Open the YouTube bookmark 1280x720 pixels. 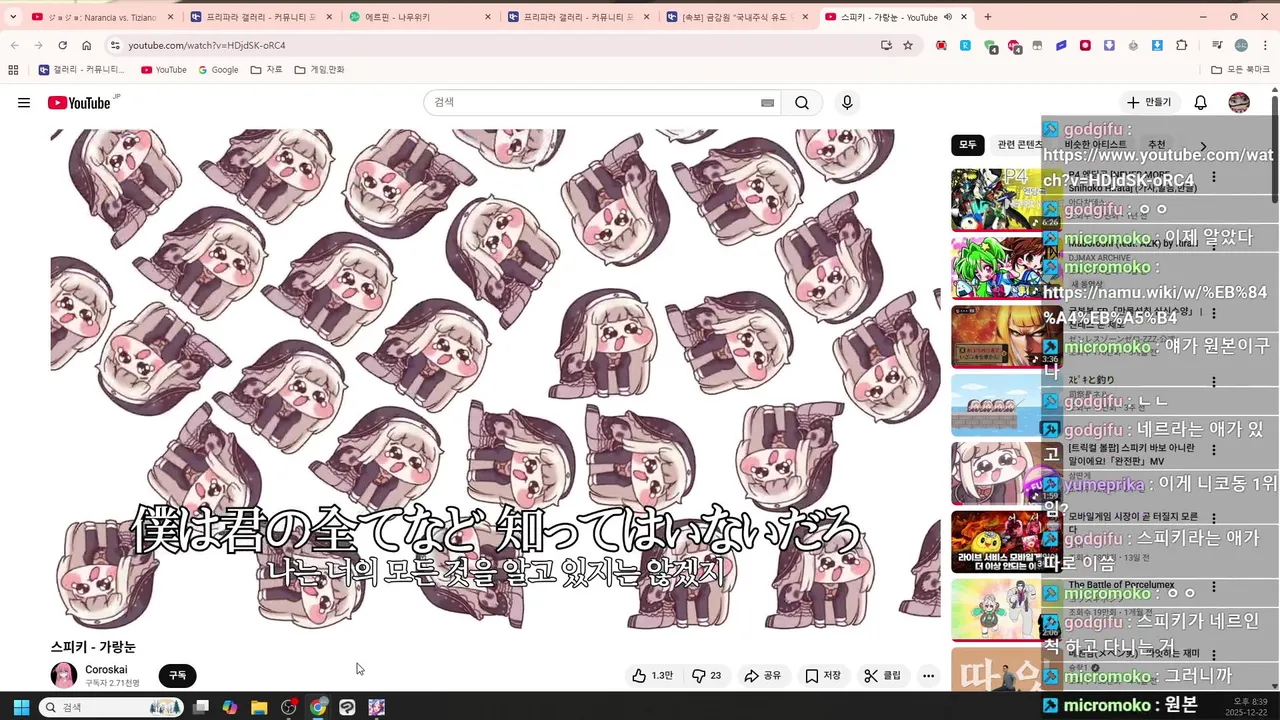(164, 70)
